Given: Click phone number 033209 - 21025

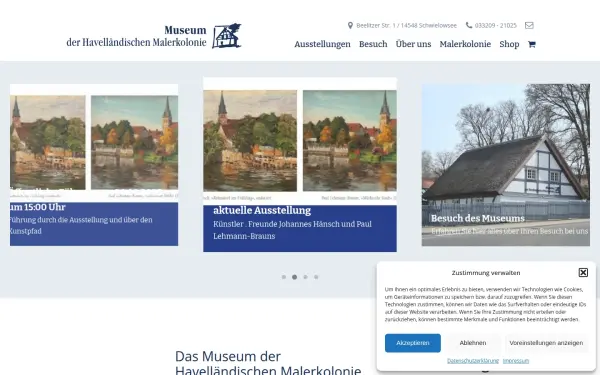Looking at the screenshot, I should pyautogui.click(x=496, y=26).
